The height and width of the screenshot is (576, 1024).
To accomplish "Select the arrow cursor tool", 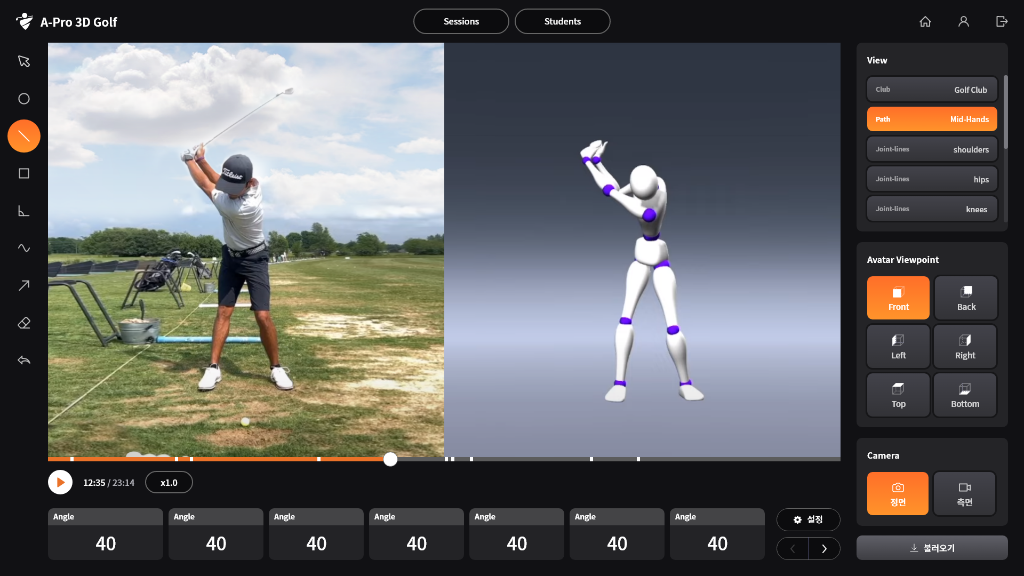I will point(24,61).
